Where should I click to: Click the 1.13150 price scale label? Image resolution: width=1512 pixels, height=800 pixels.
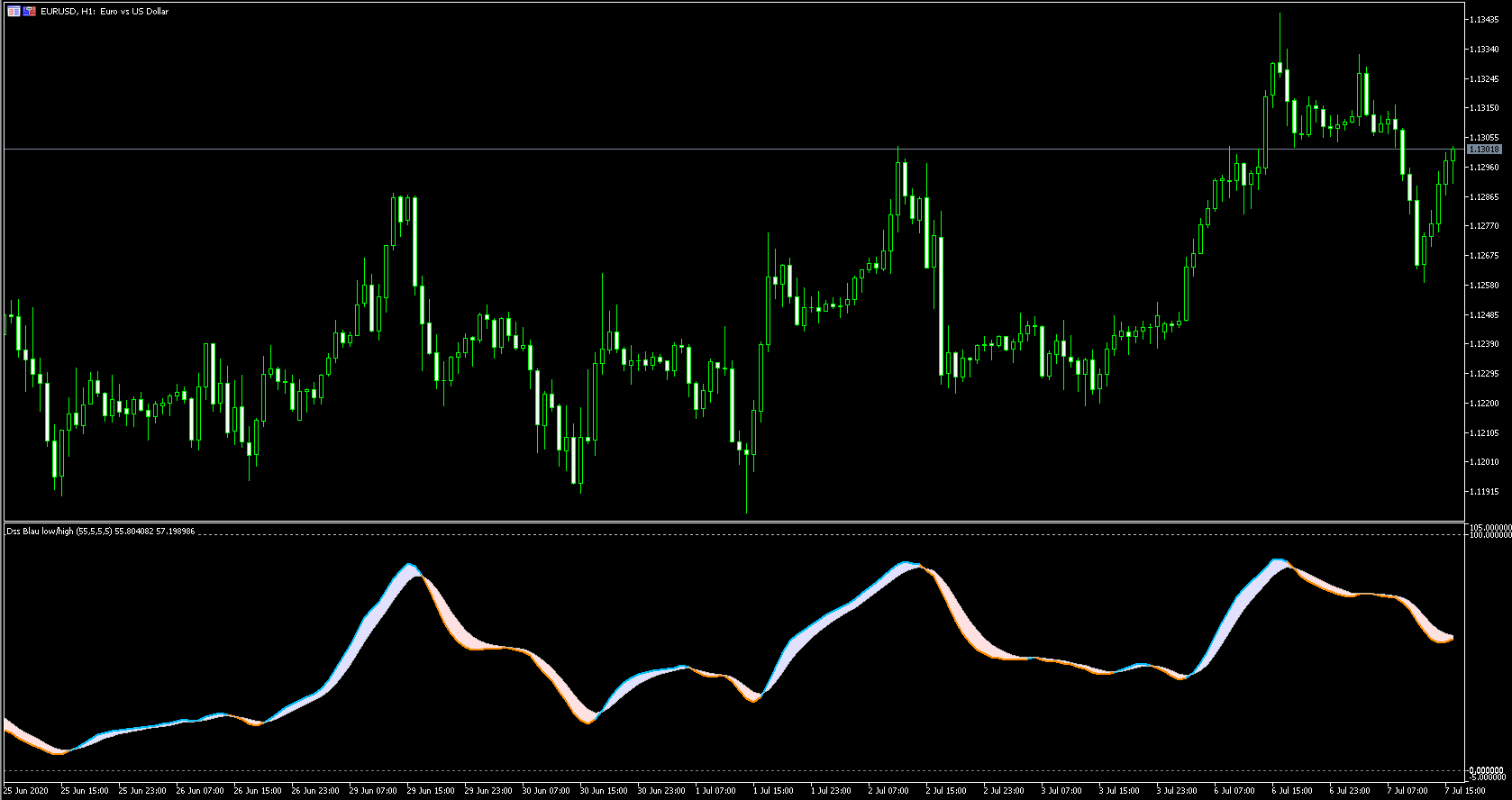click(x=1484, y=108)
